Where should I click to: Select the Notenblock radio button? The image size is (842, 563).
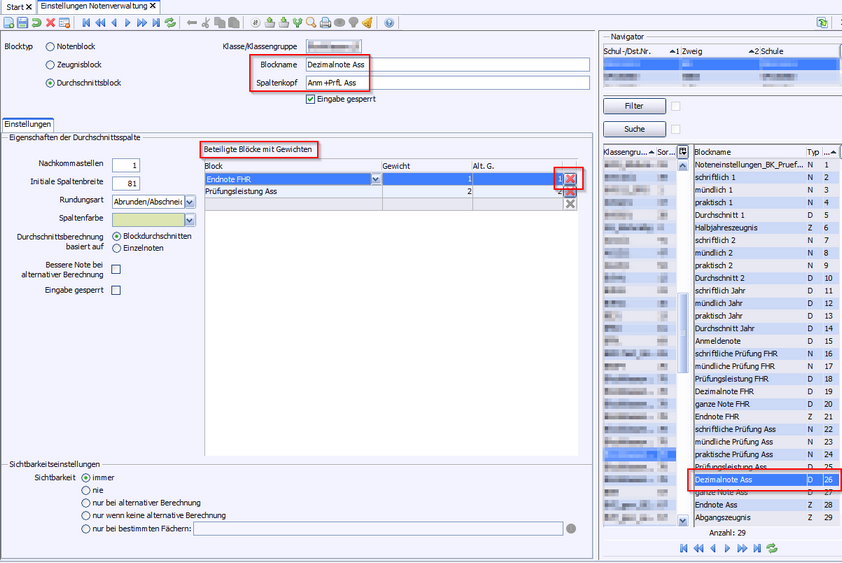point(50,47)
